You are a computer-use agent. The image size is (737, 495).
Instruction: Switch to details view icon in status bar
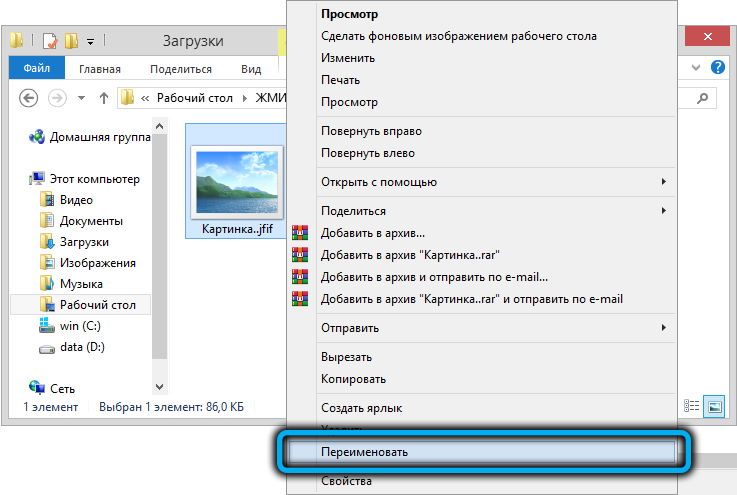692,406
